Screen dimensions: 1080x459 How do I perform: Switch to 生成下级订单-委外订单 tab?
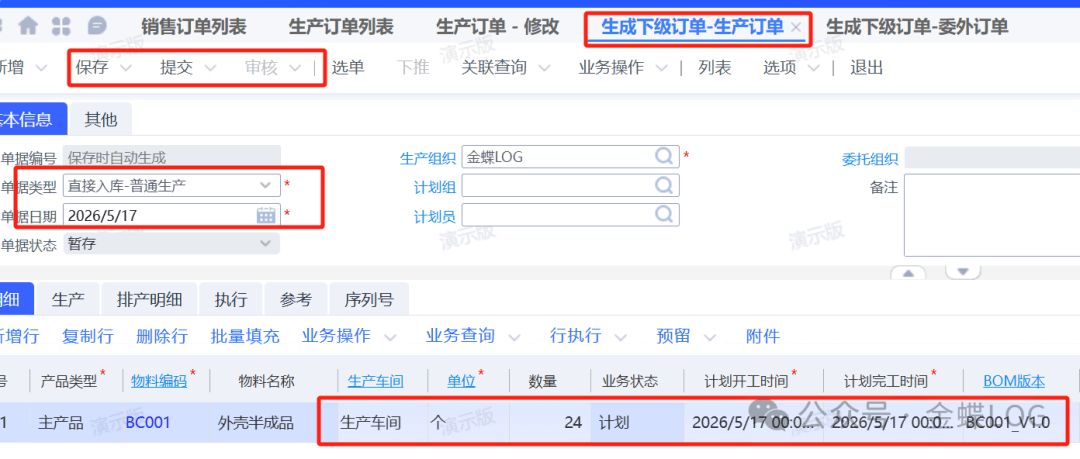(x=917, y=28)
